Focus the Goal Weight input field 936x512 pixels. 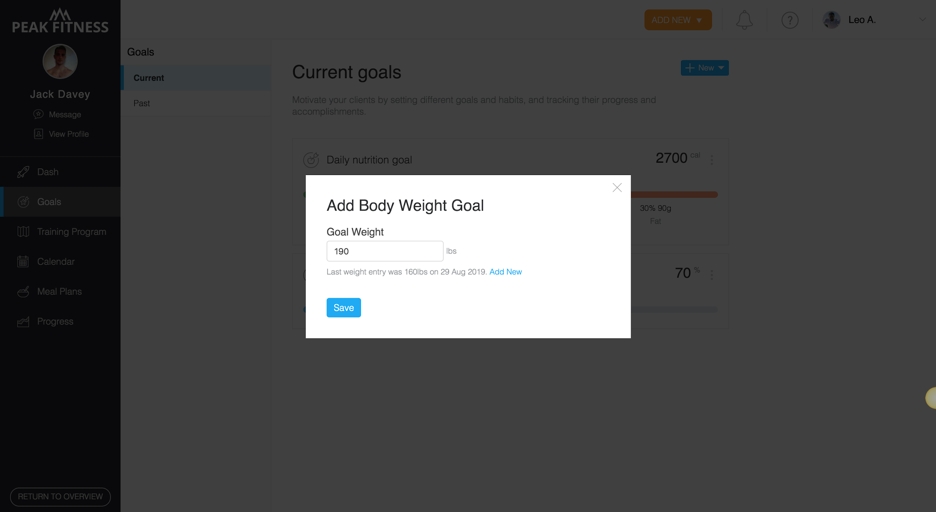[x=384, y=251]
